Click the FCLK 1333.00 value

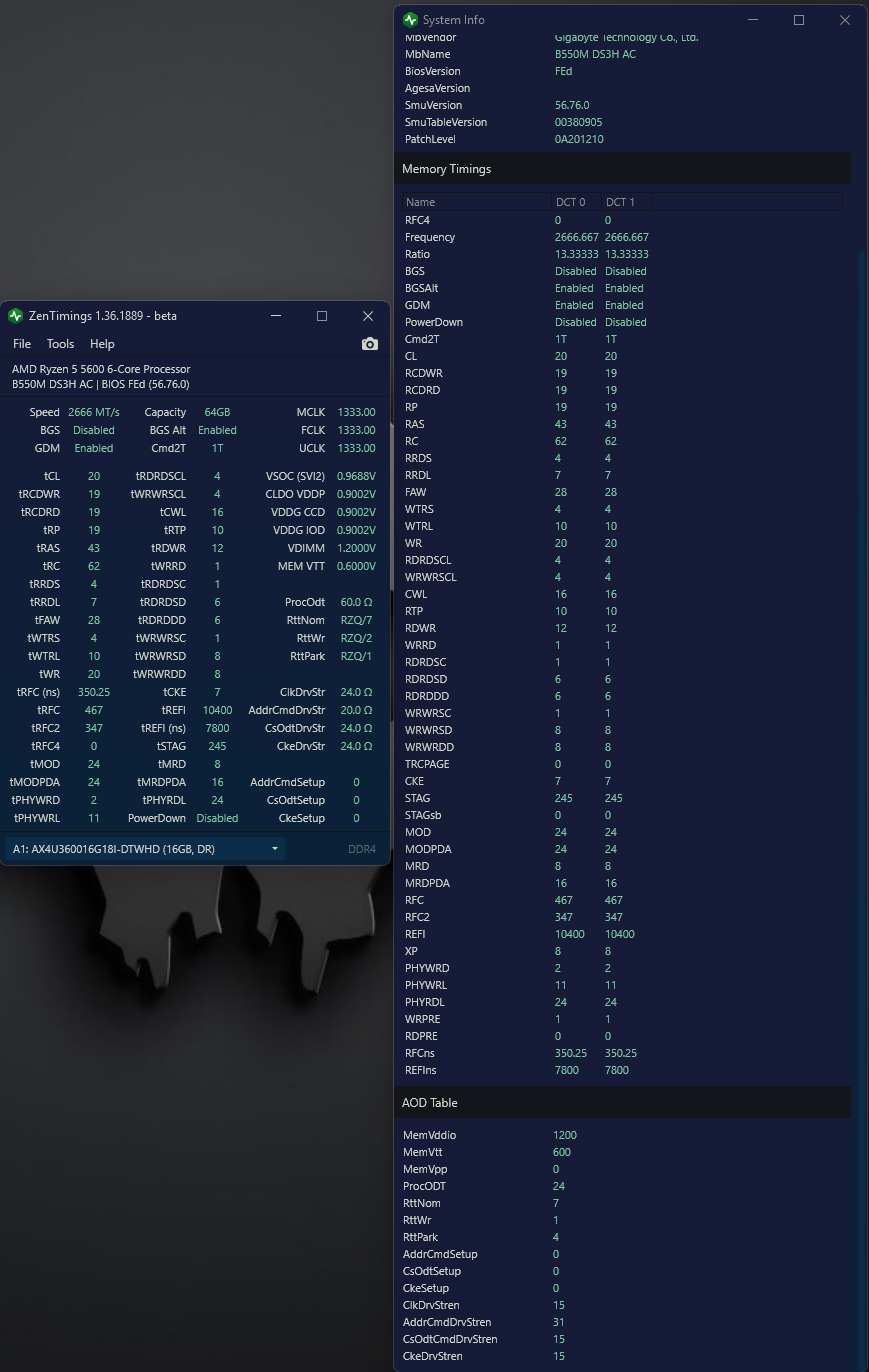coord(356,430)
